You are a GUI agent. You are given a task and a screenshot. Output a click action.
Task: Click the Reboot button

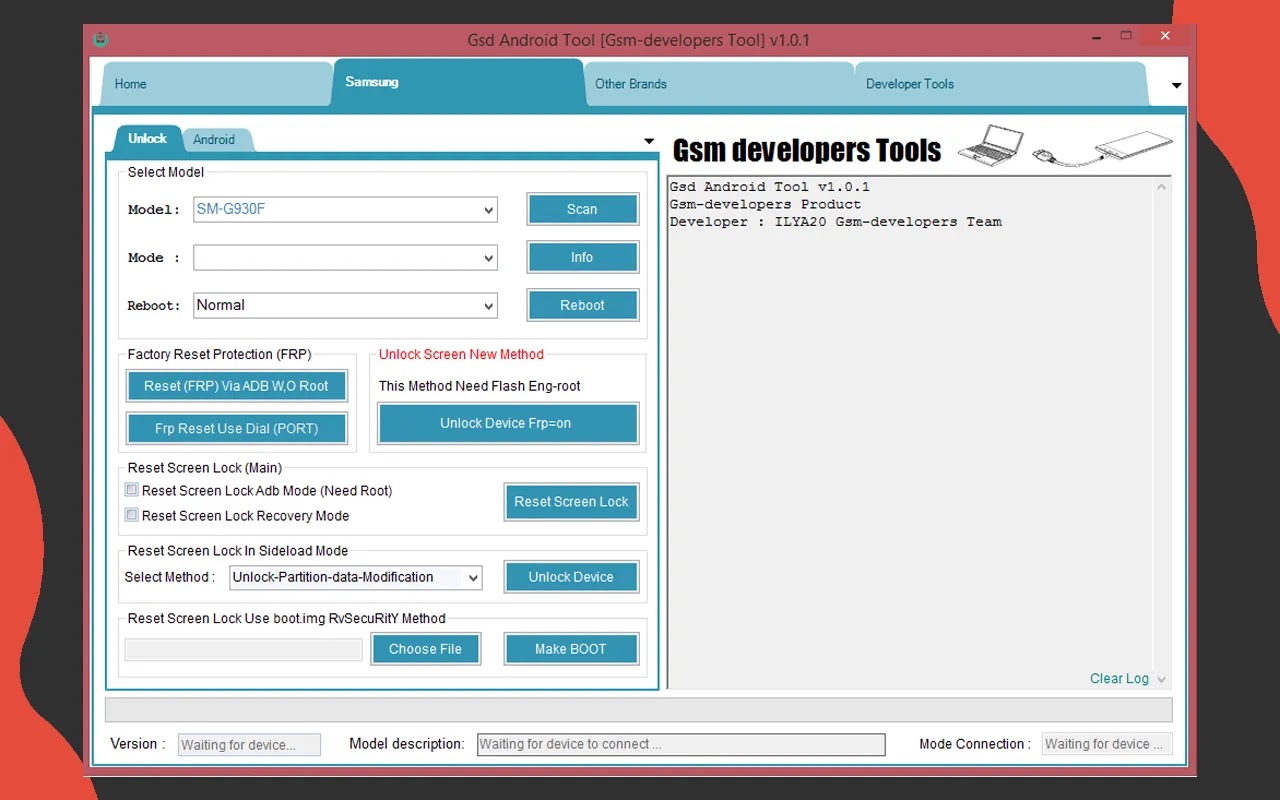coord(582,305)
